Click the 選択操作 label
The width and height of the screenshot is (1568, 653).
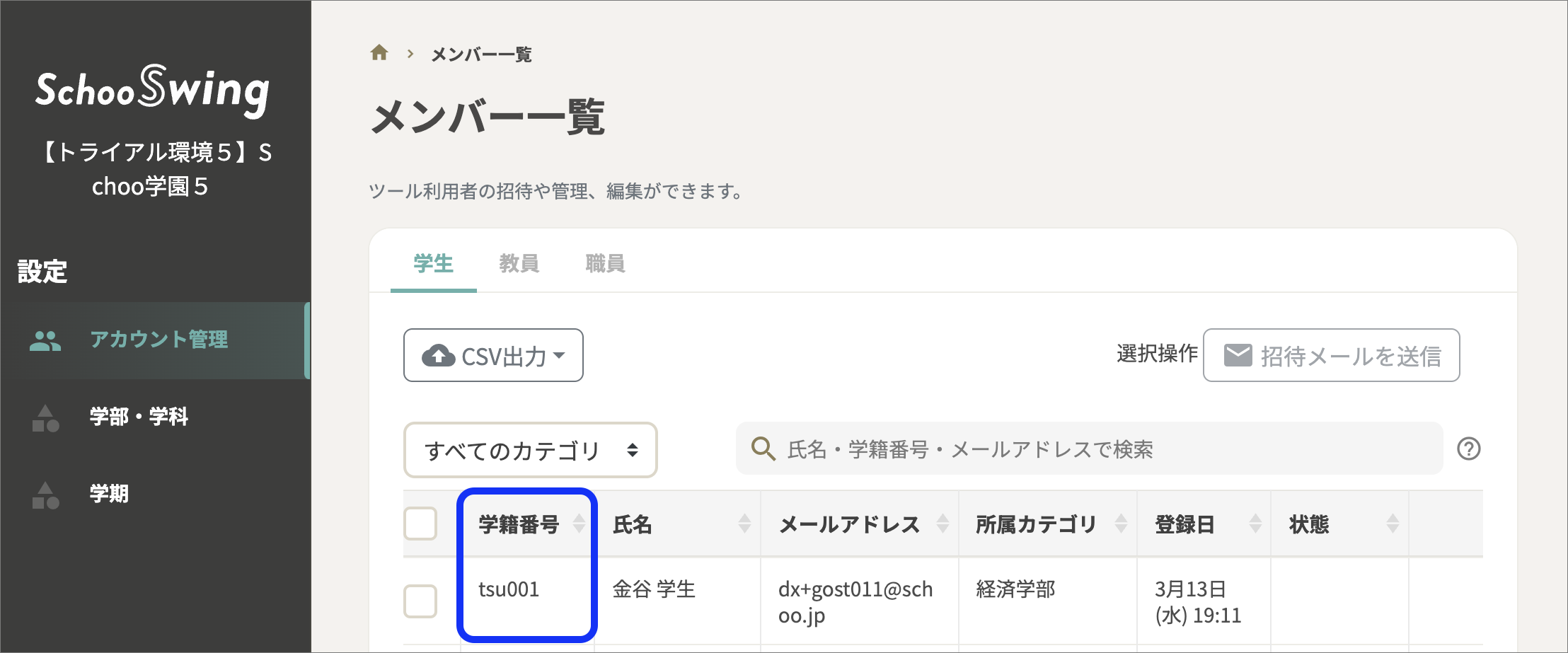click(1157, 353)
